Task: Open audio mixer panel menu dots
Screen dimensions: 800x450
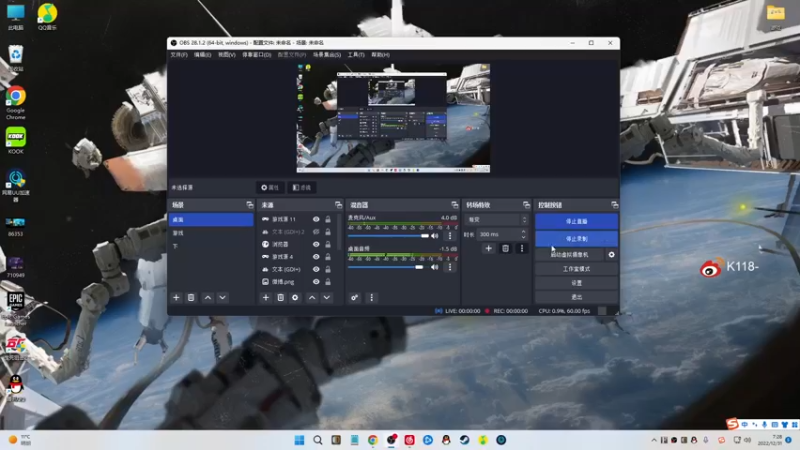Action: click(371, 297)
